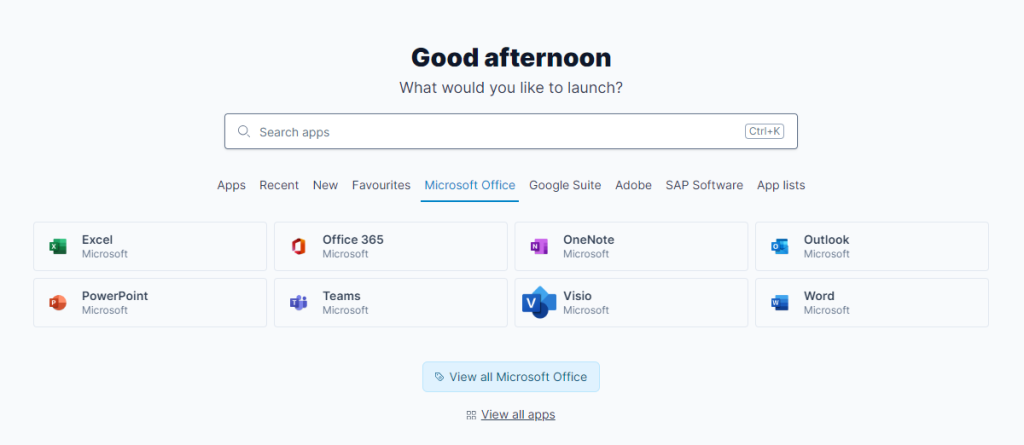This screenshot has width=1024, height=445.
Task: Click the Visio app icon
Action: click(x=539, y=302)
